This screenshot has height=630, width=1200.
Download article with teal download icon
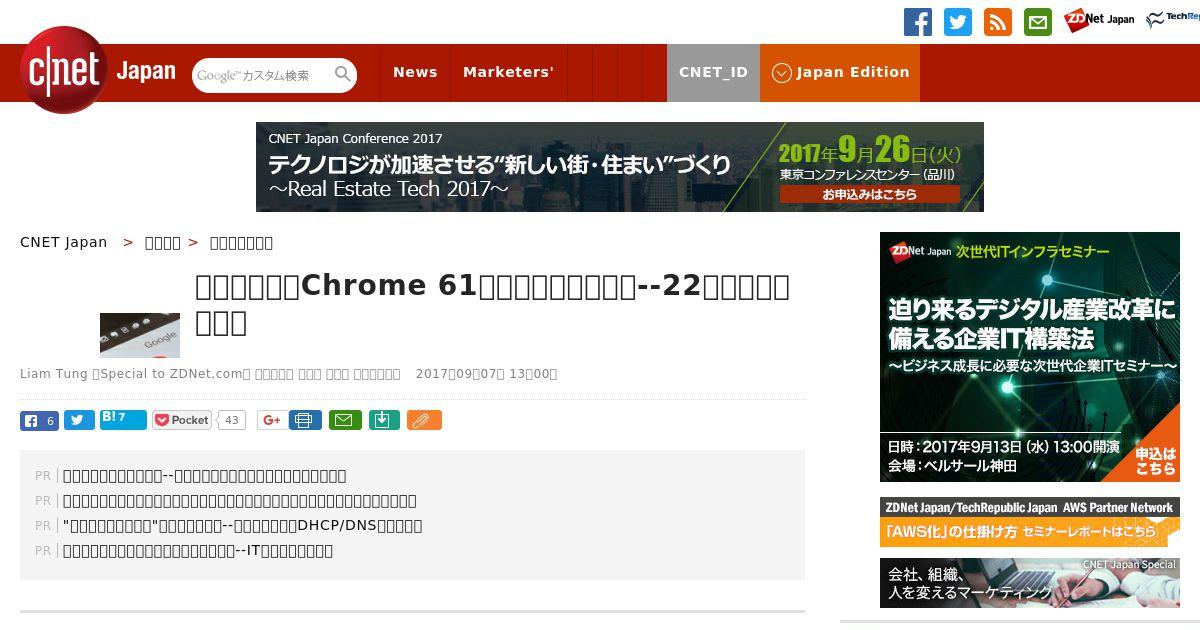coord(385,420)
